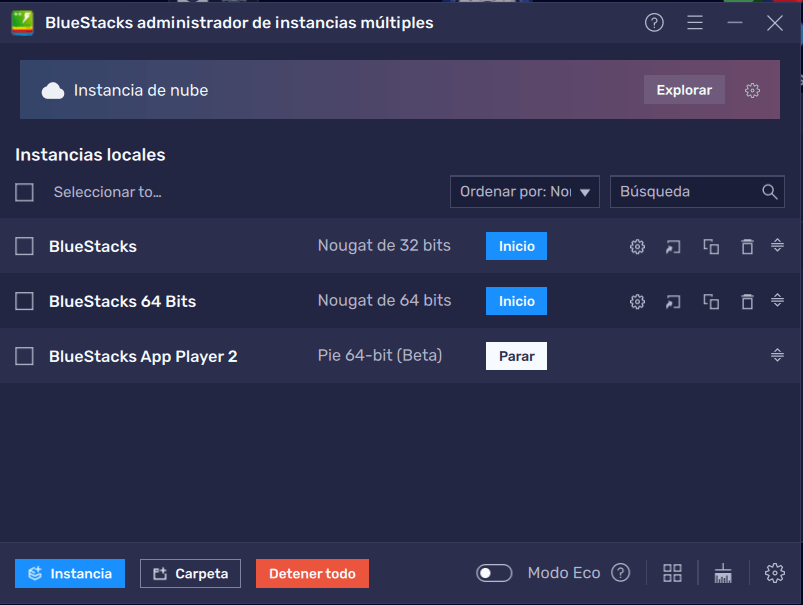Click the Nougat de 64 bits label
This screenshot has width=803, height=605.
coord(384,300)
